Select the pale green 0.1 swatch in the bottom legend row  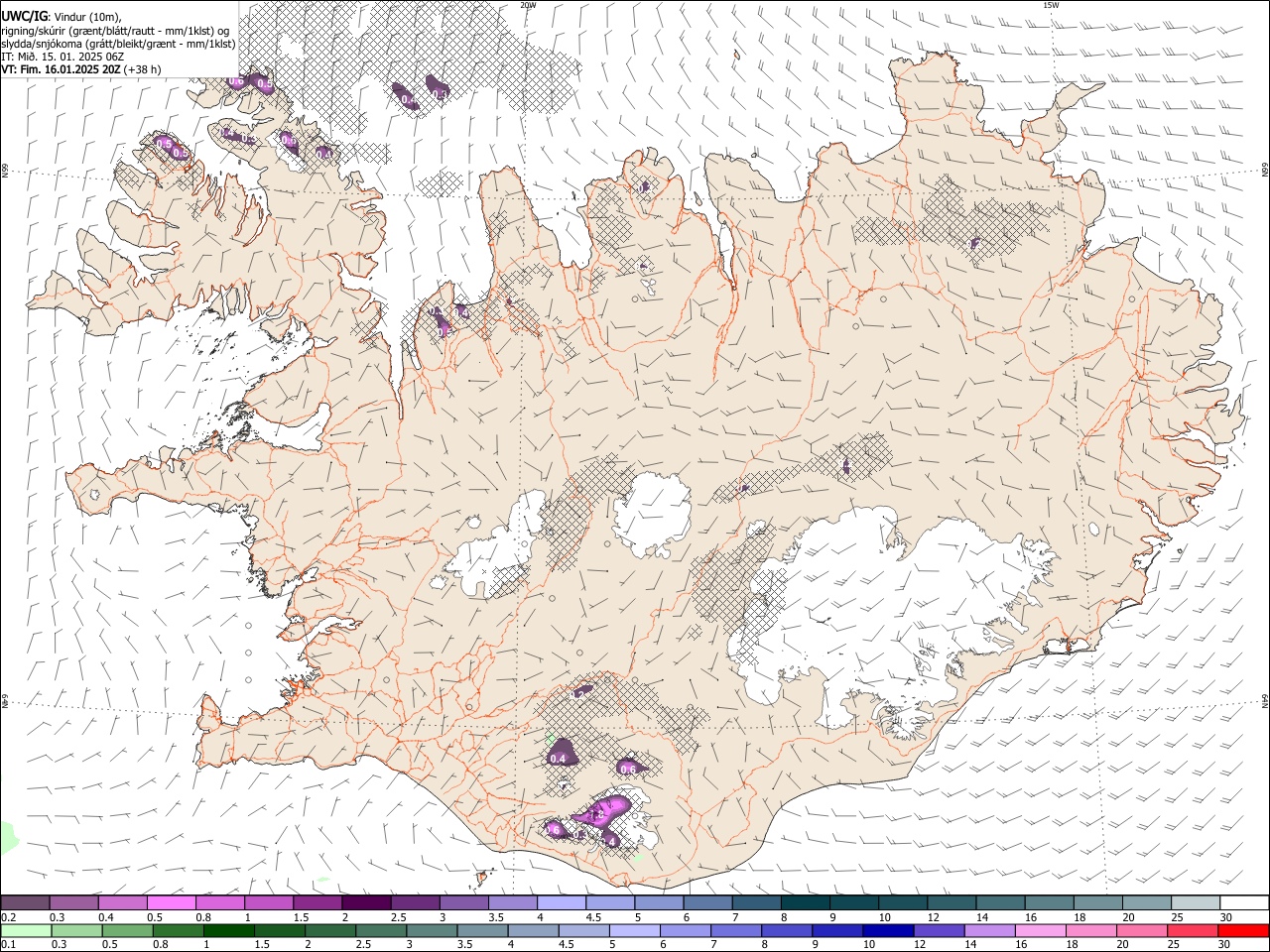pos(26,930)
